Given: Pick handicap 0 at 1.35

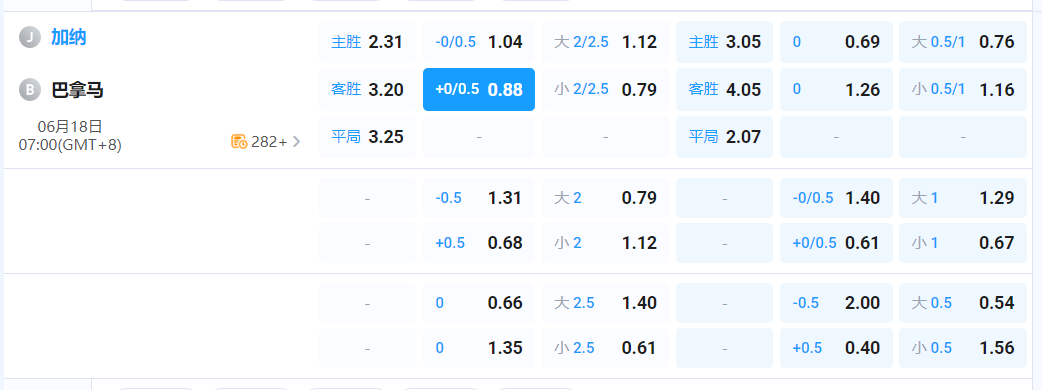Looking at the screenshot, I should coord(479,348).
